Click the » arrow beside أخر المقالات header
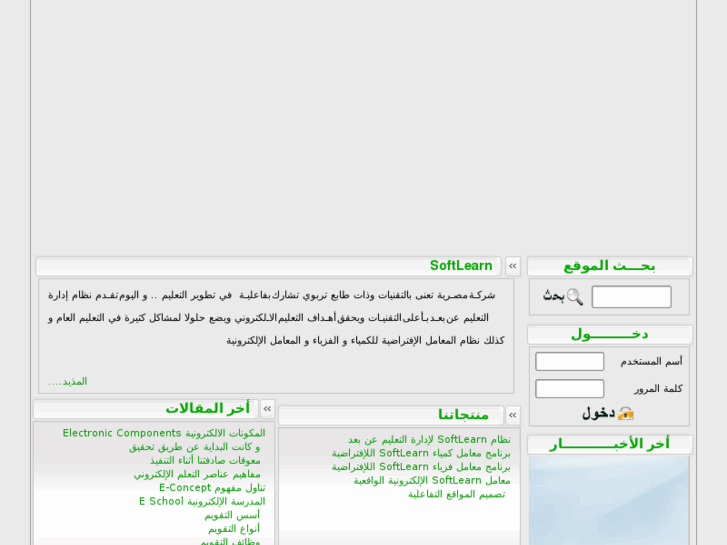This screenshot has height=545, width=727. [268, 408]
